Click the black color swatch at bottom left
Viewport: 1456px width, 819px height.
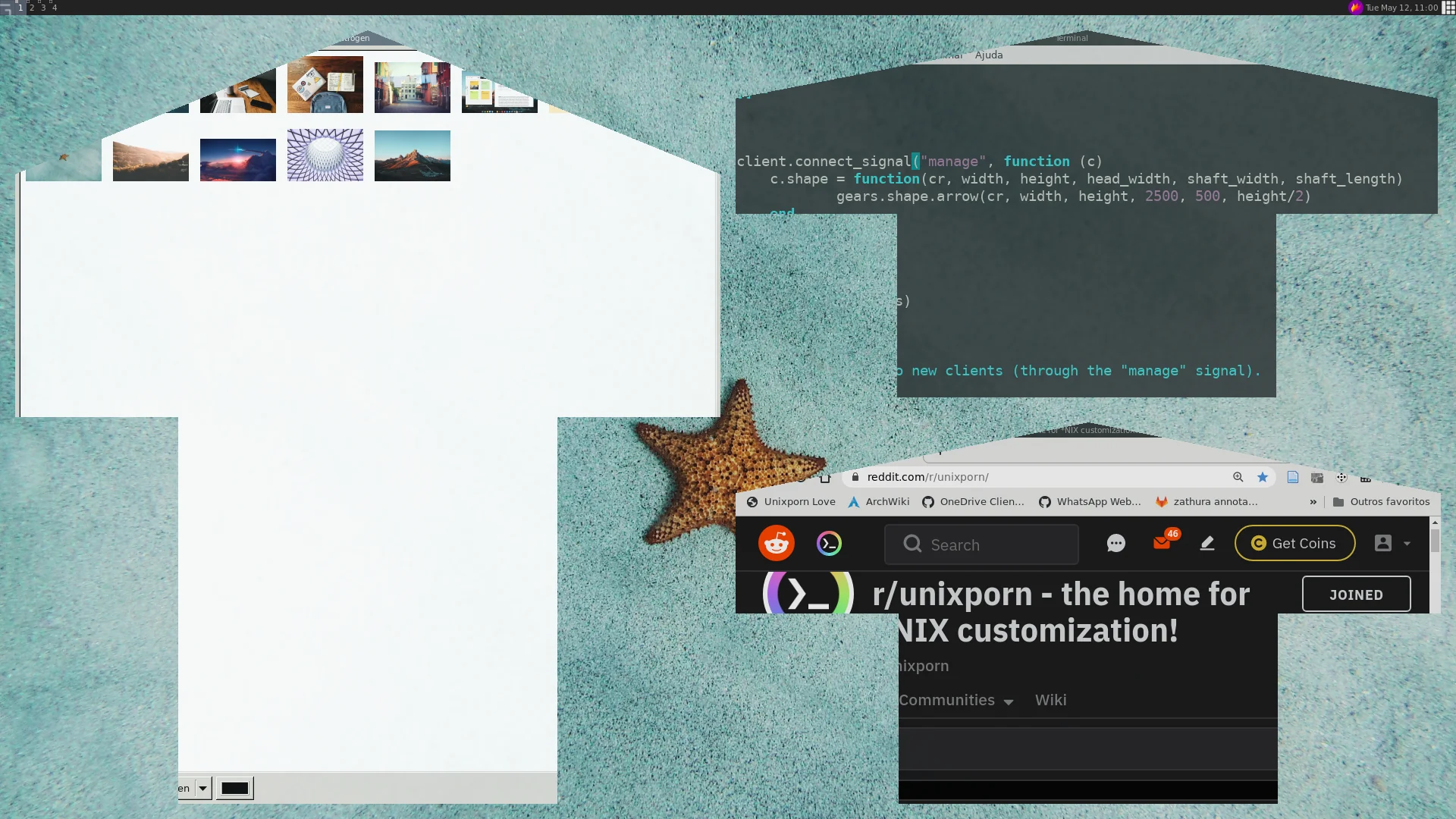point(234,787)
